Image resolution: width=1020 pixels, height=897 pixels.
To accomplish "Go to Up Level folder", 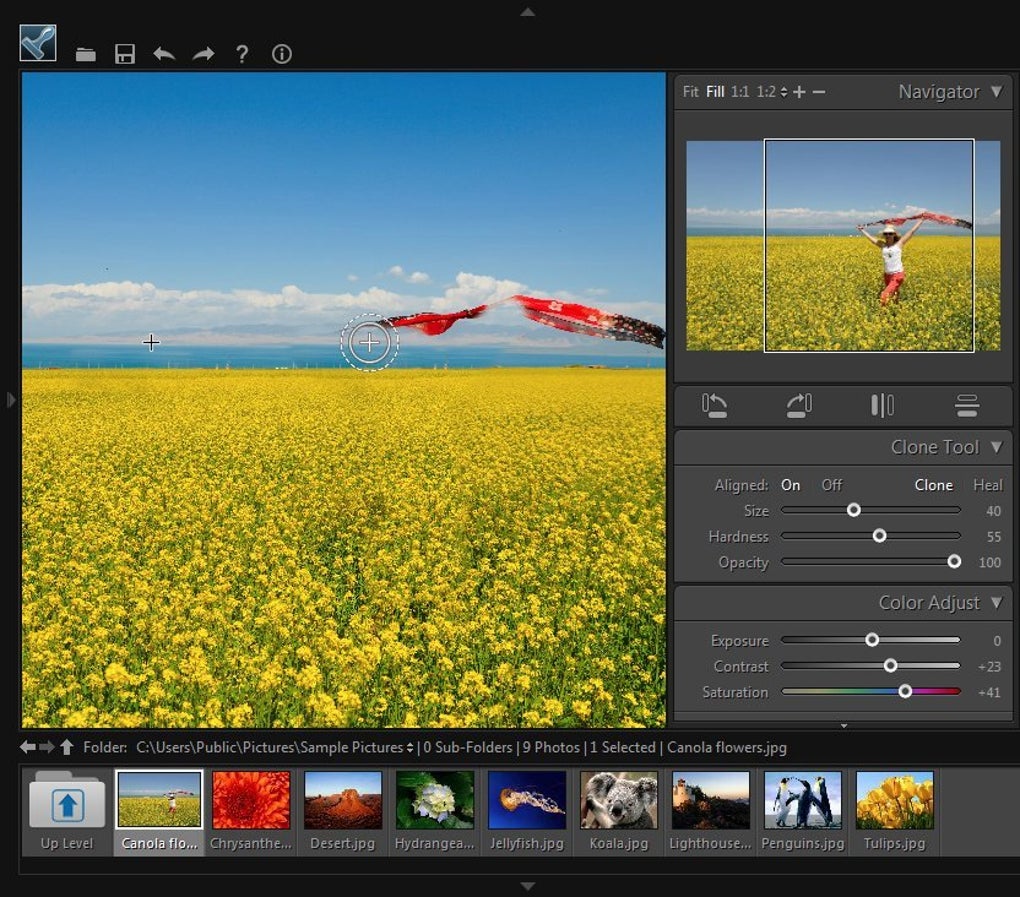I will [x=67, y=812].
